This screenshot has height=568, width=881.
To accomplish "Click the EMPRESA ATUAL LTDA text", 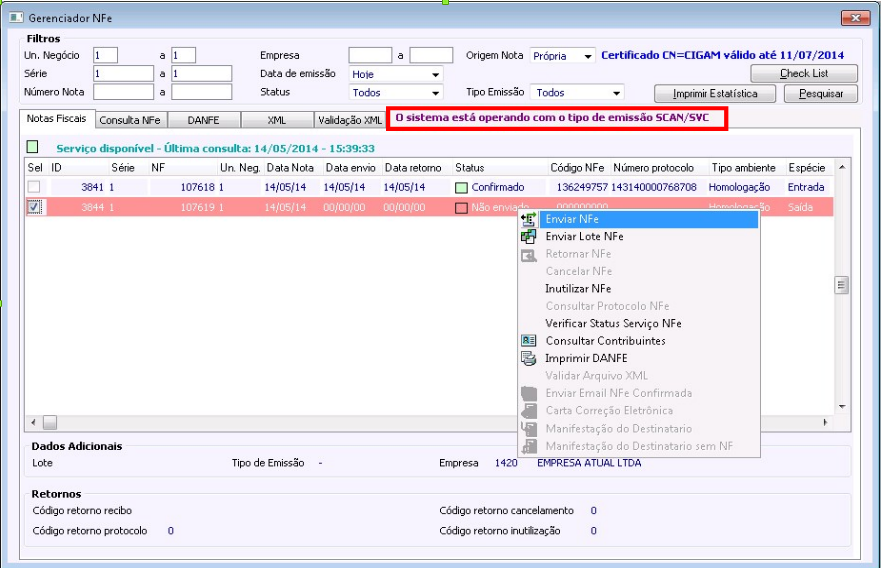I will tap(589, 463).
